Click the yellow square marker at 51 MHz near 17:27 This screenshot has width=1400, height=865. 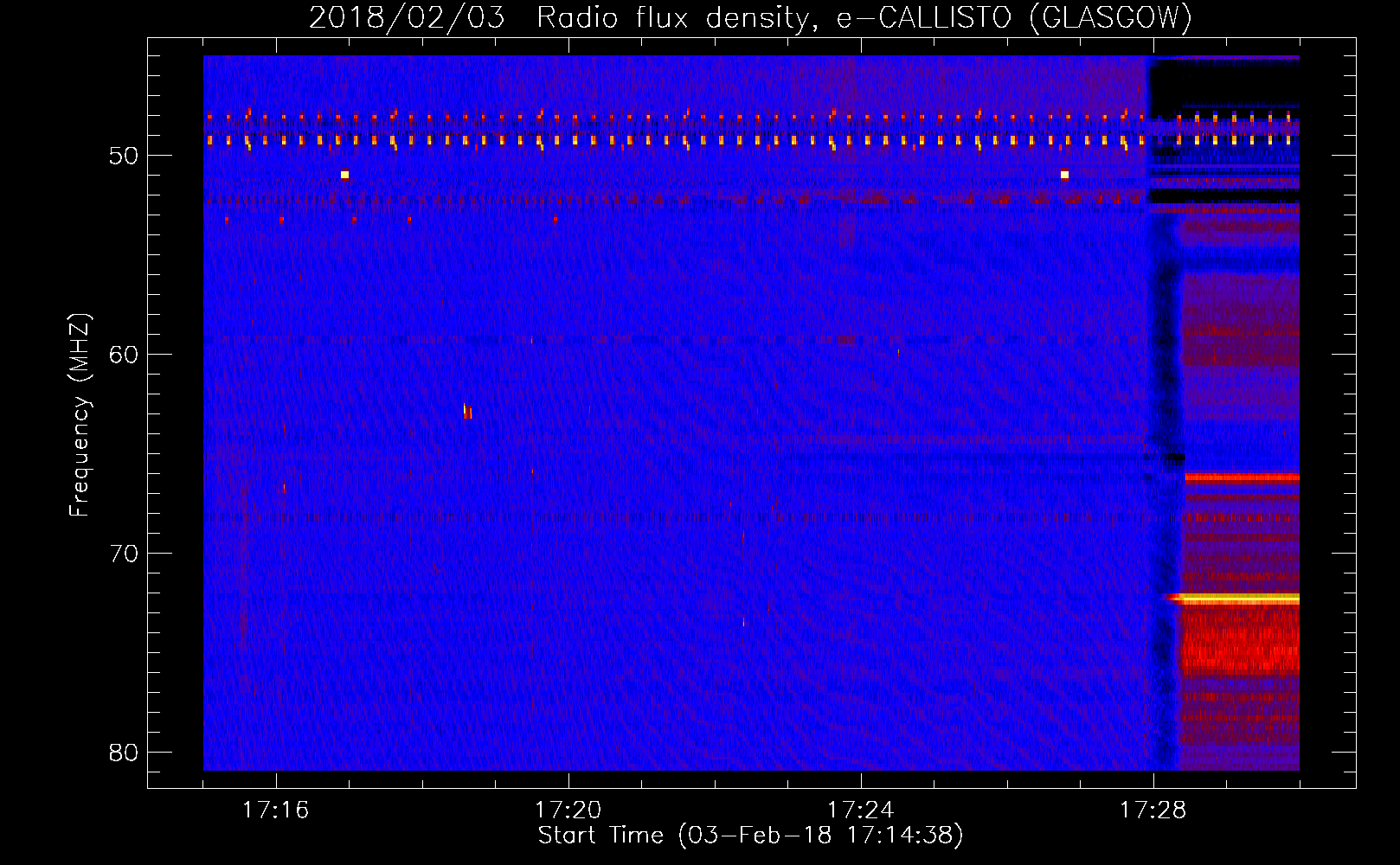click(x=1064, y=175)
